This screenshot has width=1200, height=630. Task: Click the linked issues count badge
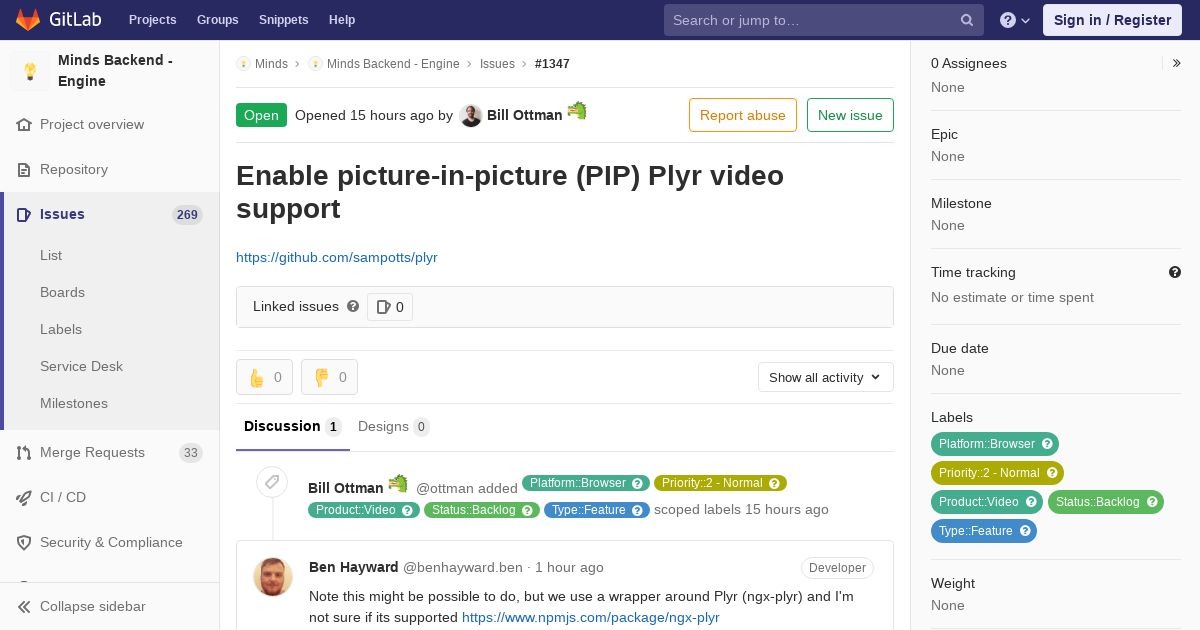[390, 307]
